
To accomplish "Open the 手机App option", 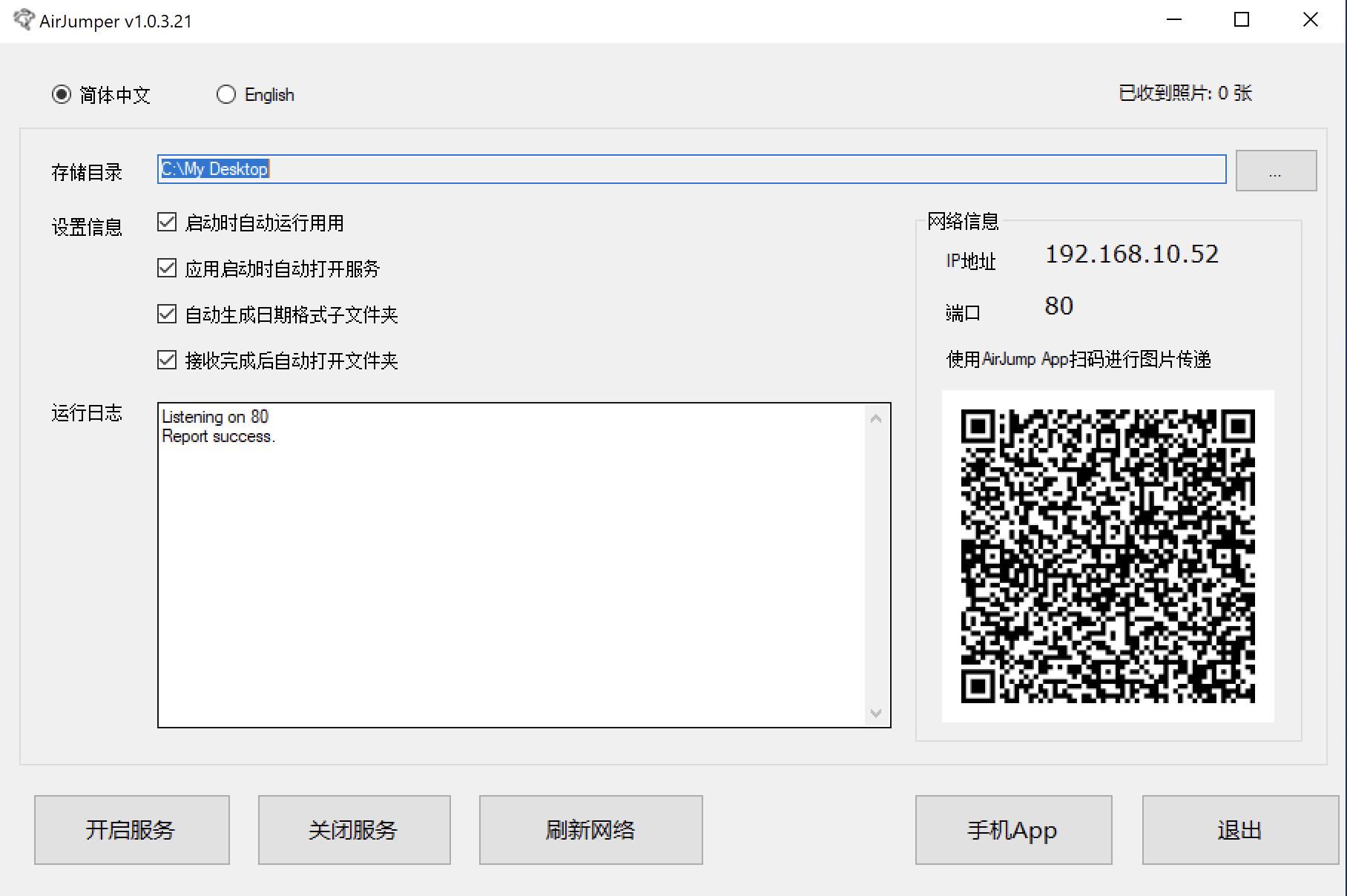I will (1012, 829).
